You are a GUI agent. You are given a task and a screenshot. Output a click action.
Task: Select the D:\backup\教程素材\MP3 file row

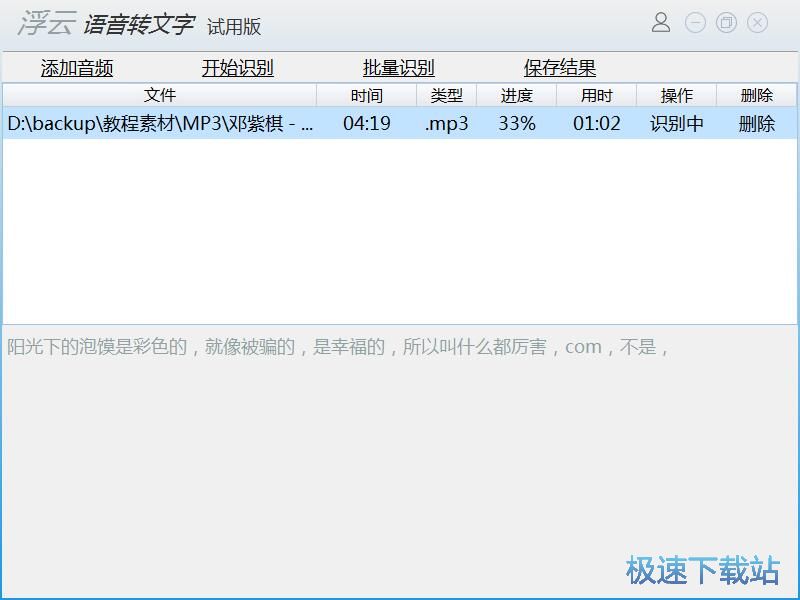pos(399,123)
